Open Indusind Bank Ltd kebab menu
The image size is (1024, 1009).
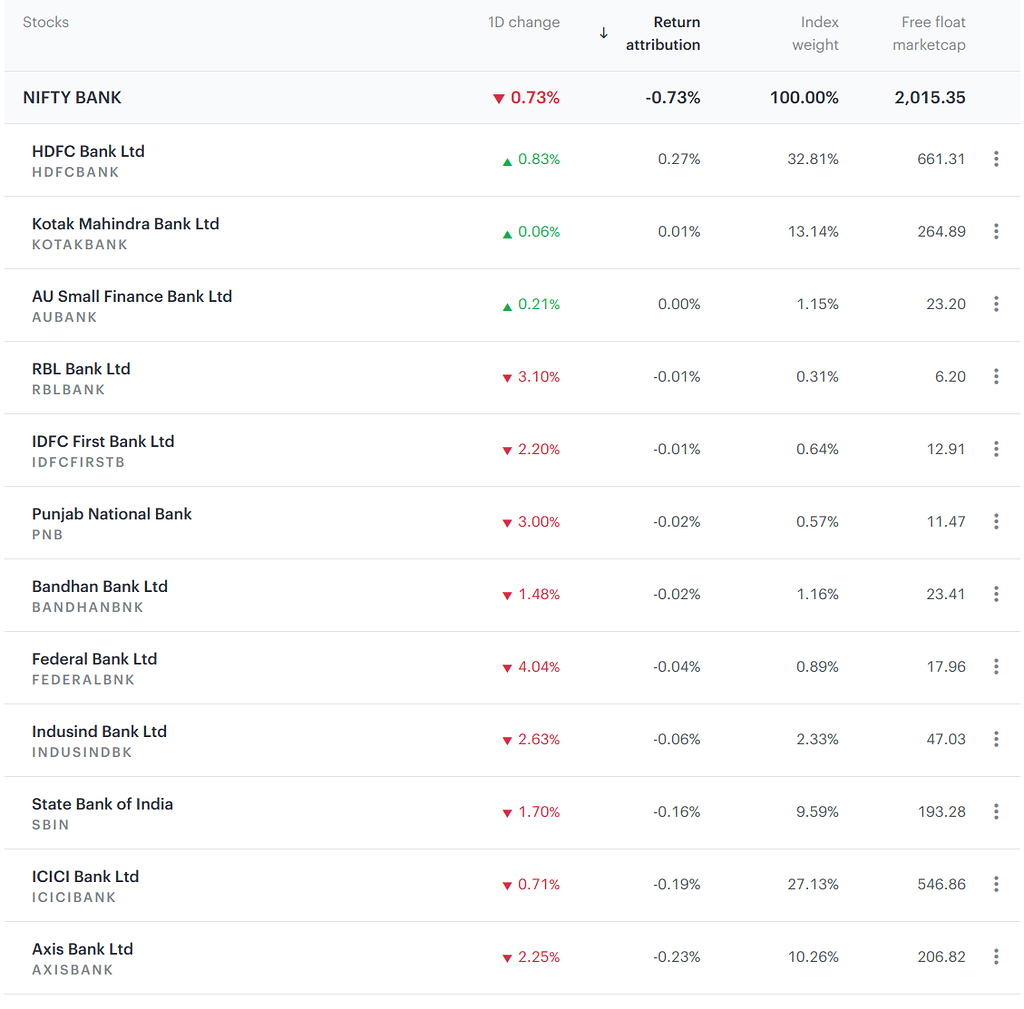996,739
